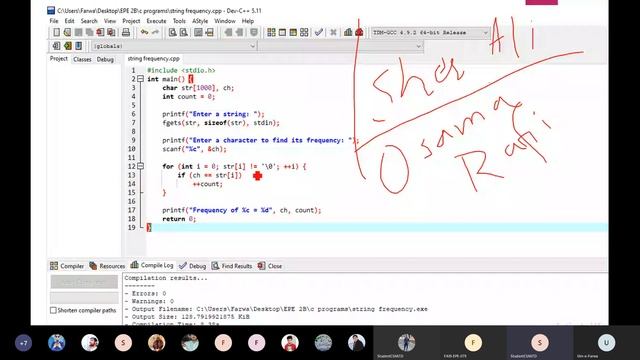Viewport: 640px width, 360px height.
Task: Switch to the Resources bottom tab
Action: point(107,266)
